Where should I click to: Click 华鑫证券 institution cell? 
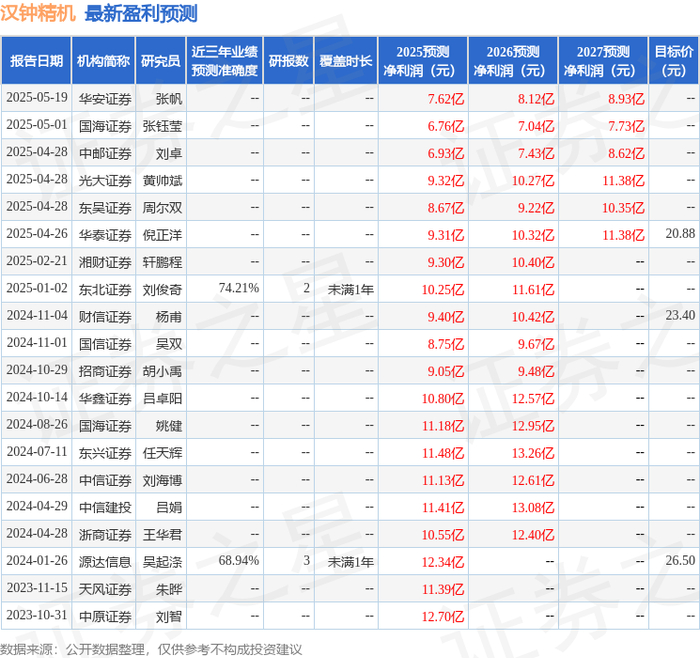pos(105,399)
